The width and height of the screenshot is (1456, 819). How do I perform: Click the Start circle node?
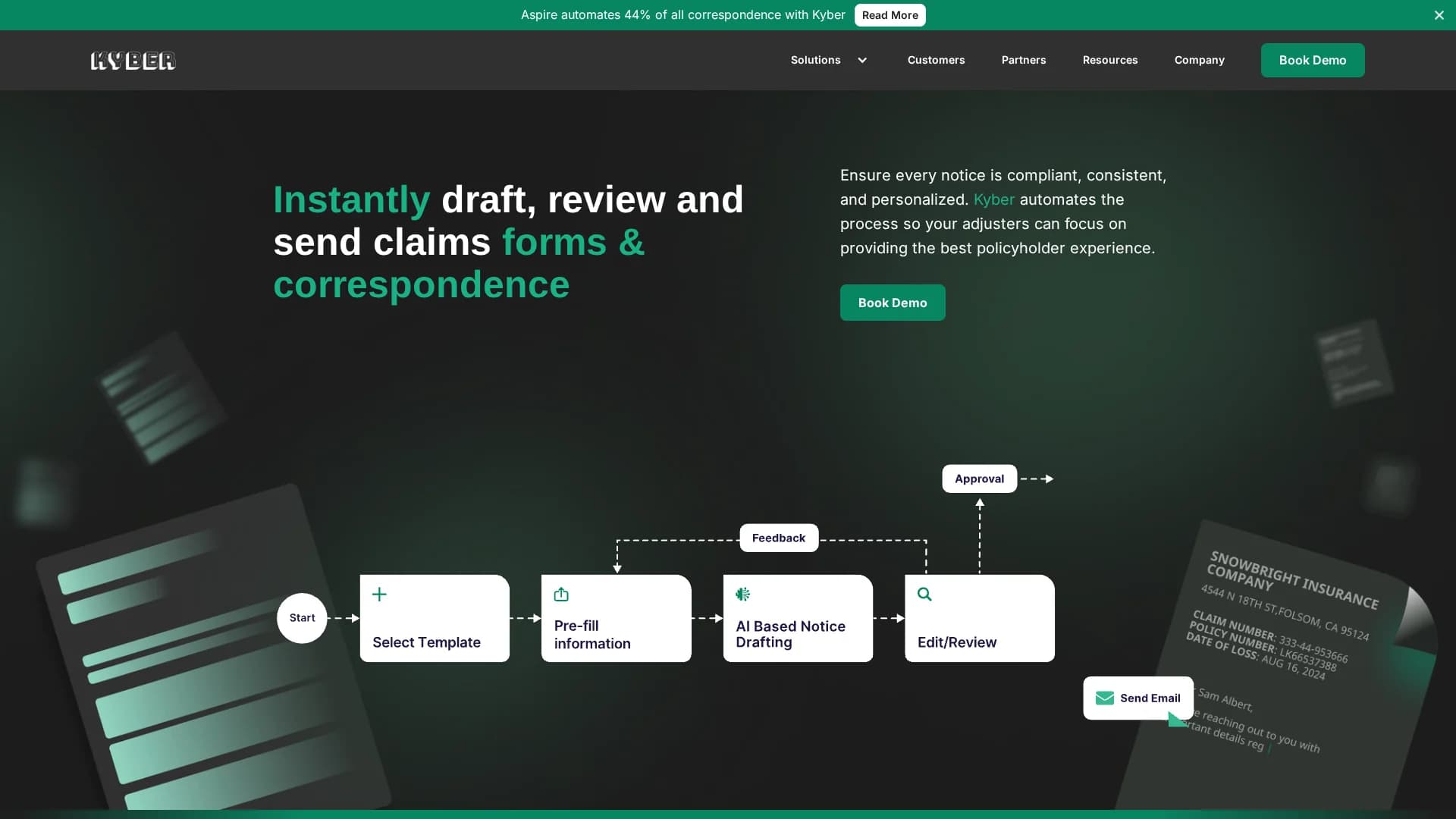[x=302, y=618]
